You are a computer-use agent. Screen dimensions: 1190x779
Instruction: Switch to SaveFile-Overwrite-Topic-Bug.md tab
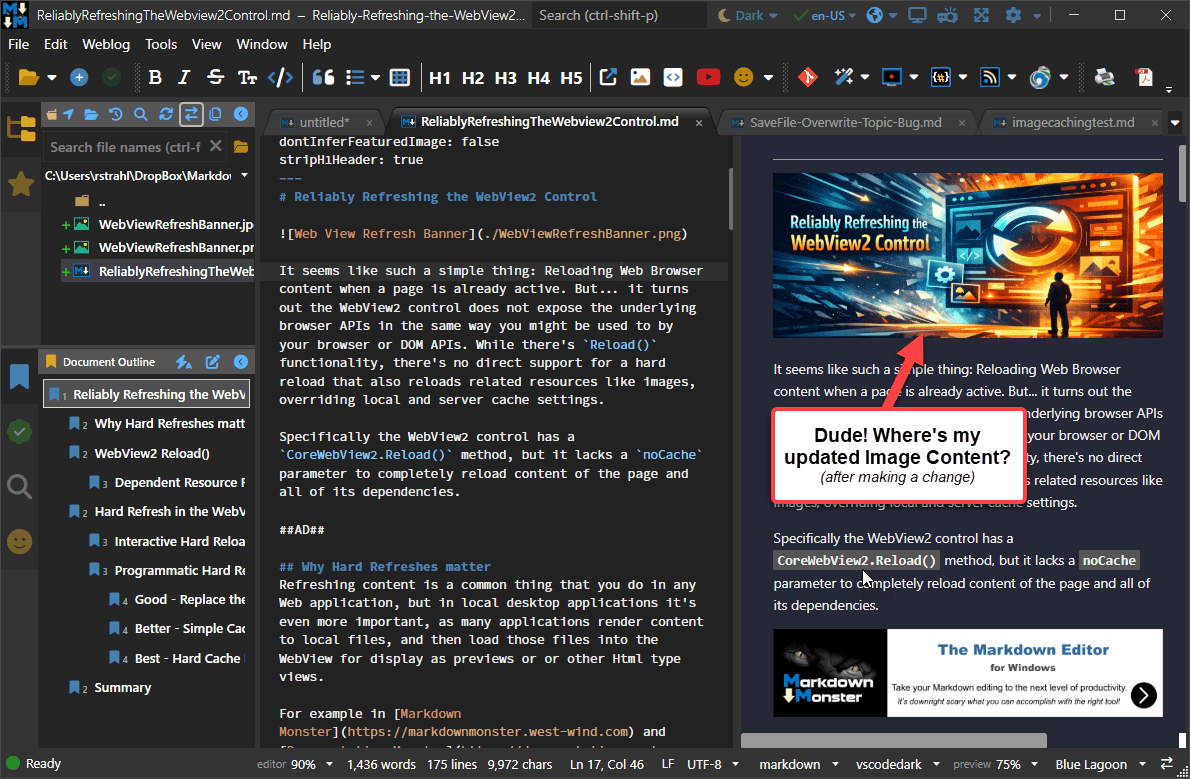[x=845, y=122]
